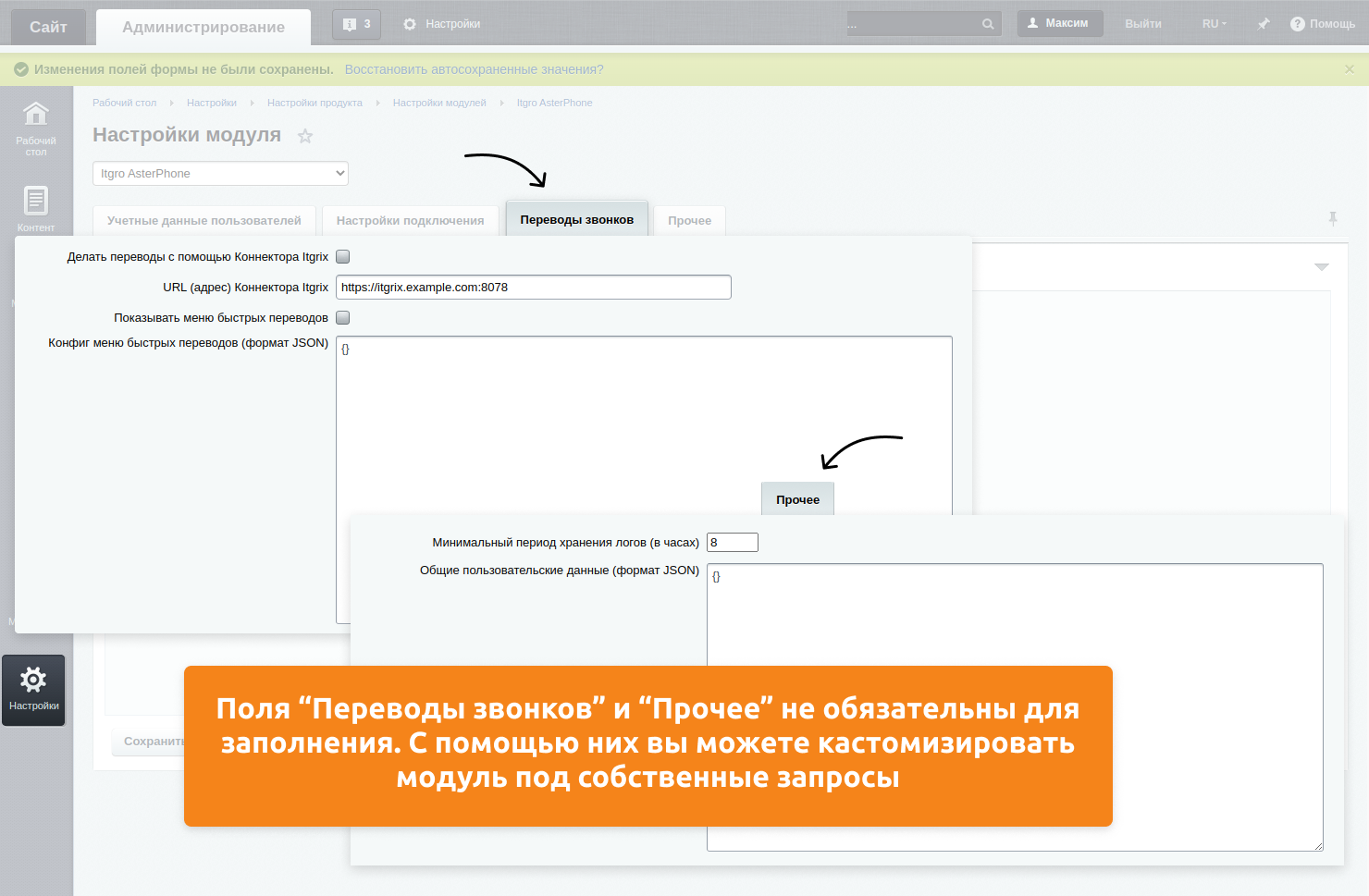Collapse panel with the gray down arrow
The height and width of the screenshot is (896, 1369).
point(1321,267)
